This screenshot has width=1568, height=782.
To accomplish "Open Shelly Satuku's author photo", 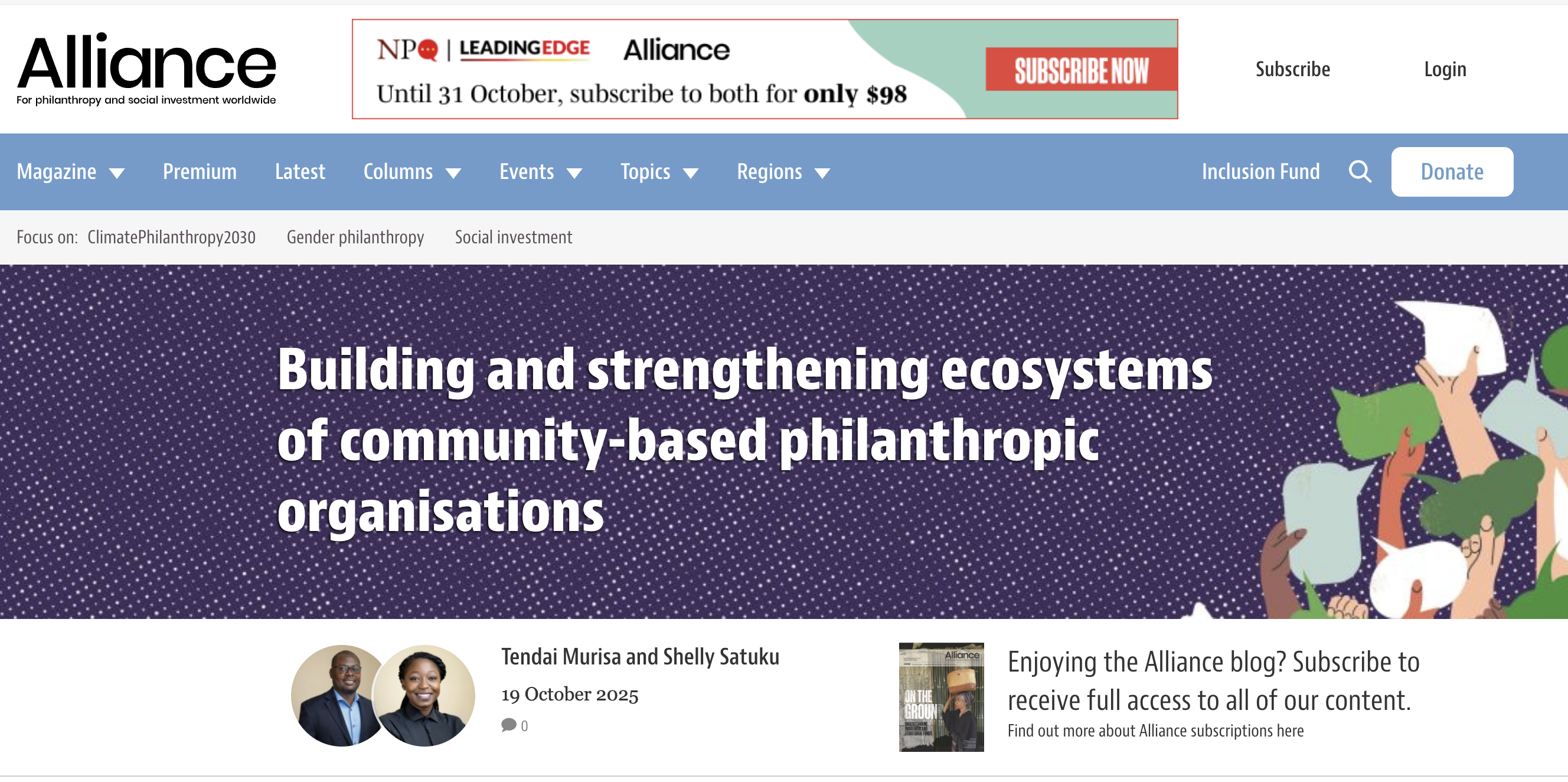I will click(425, 696).
